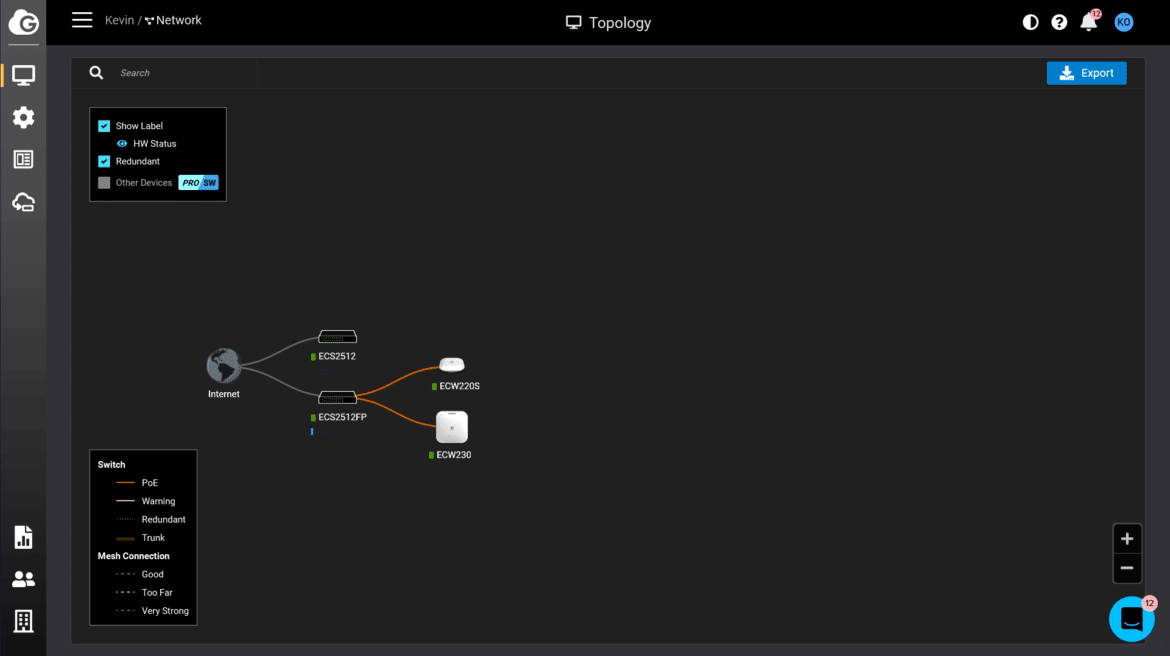This screenshot has height=656, width=1170.
Task: Click the Internet node label
Action: coord(224,394)
